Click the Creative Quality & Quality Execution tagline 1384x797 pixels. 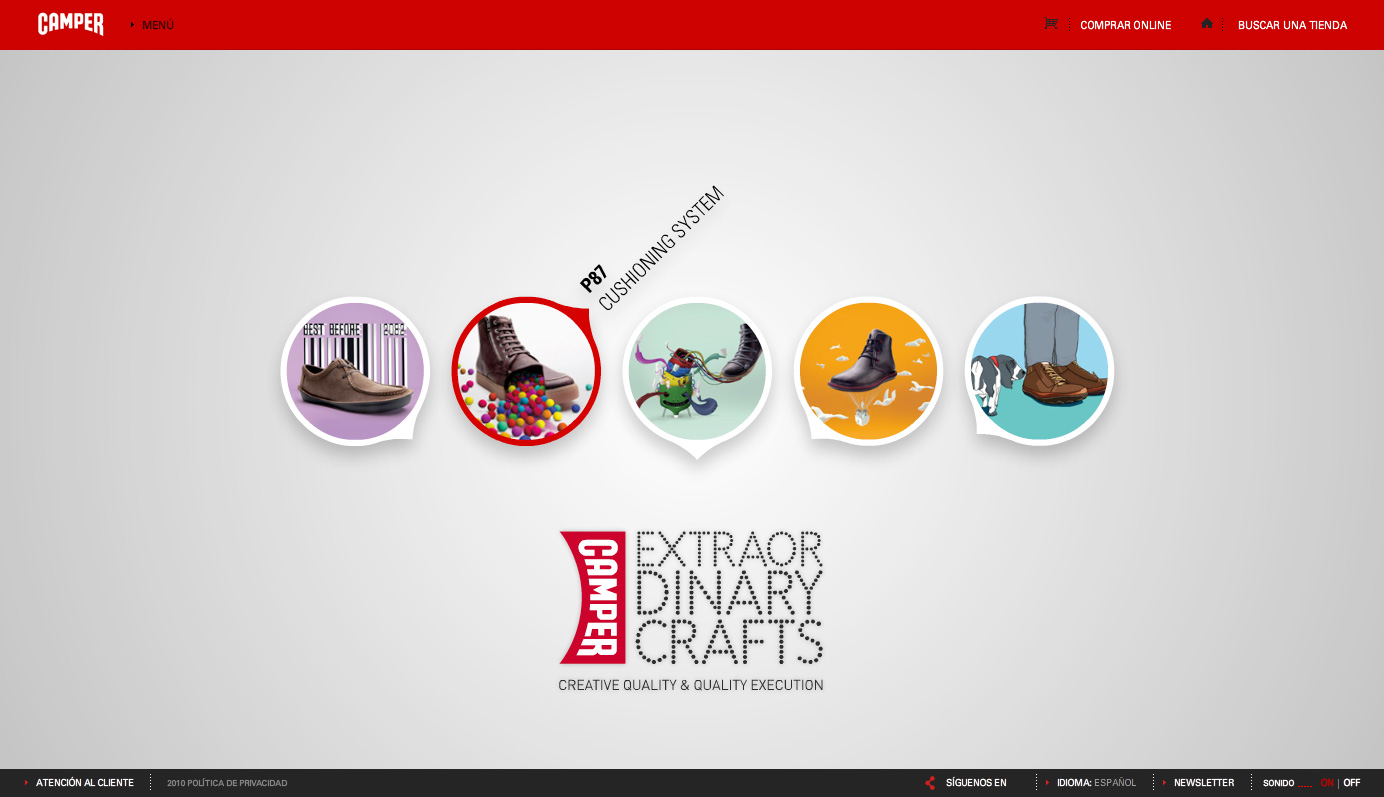[691, 685]
